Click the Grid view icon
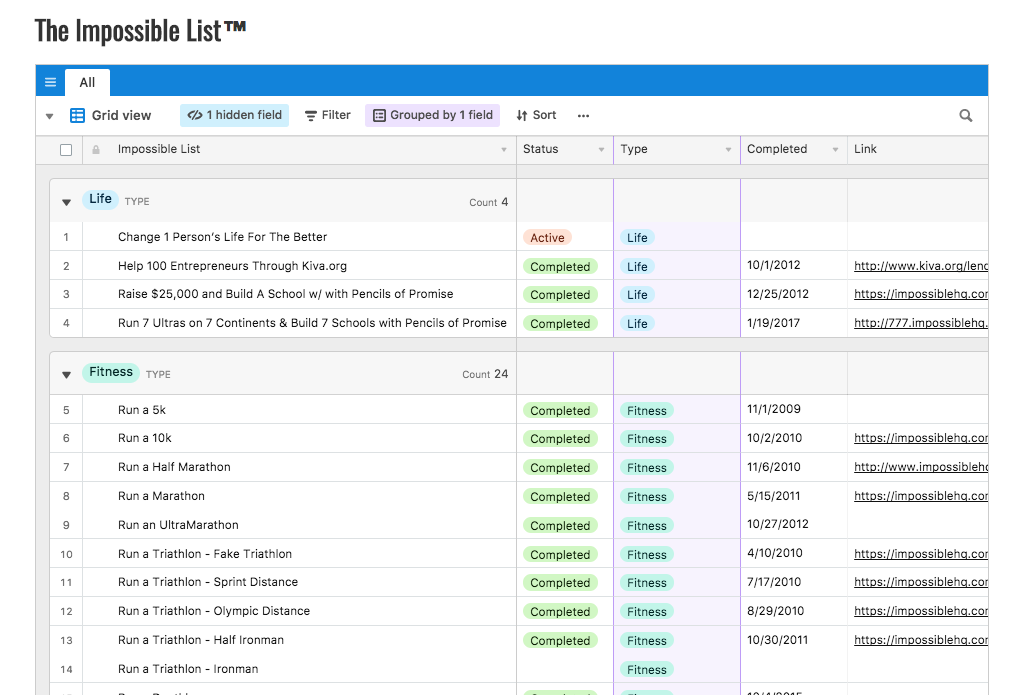Screen dimensions: 1025x695 point(77,115)
